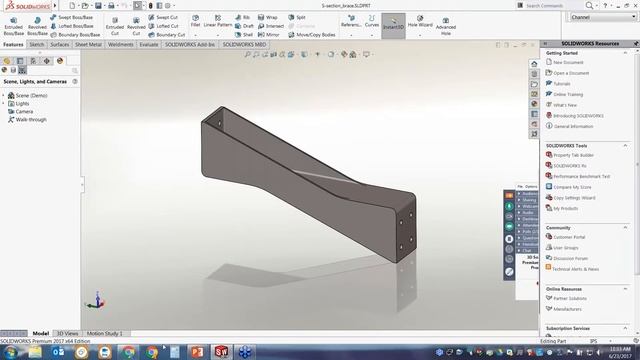The width and height of the screenshot is (640, 360).
Task: Open the Property Tab Builder link
Action: click(573, 155)
